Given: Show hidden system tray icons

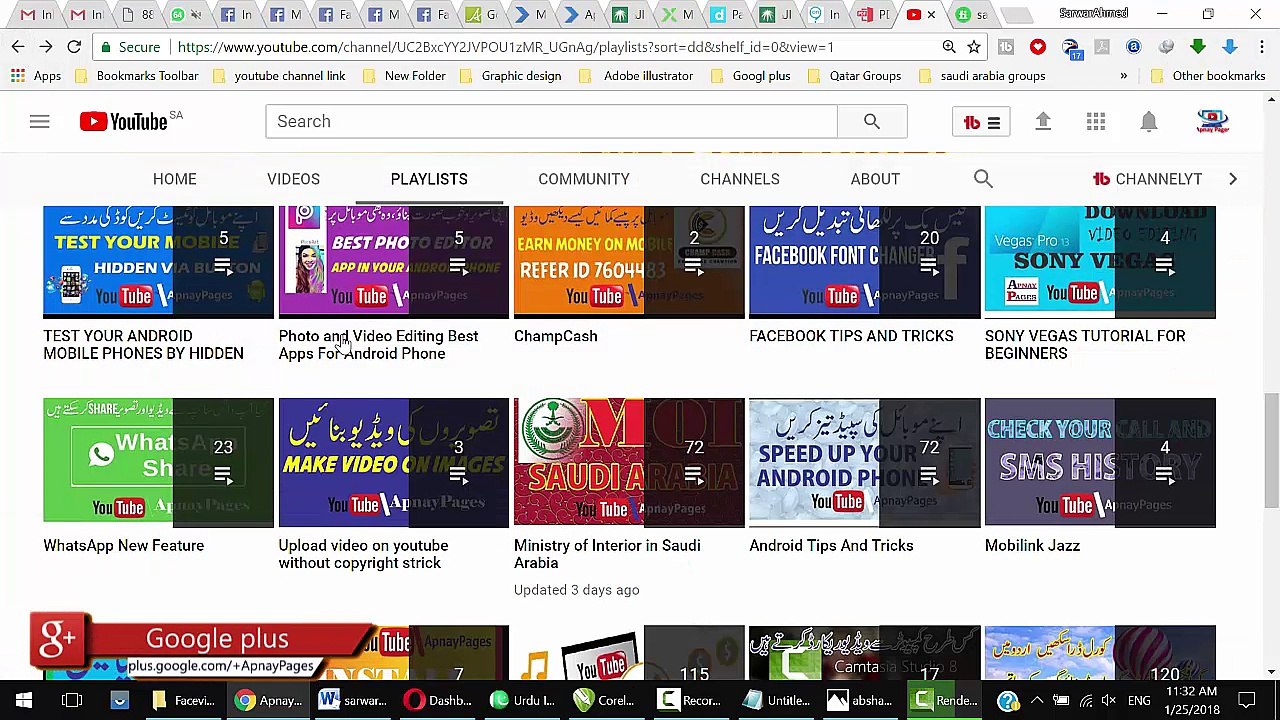Looking at the screenshot, I should click(x=1036, y=701).
